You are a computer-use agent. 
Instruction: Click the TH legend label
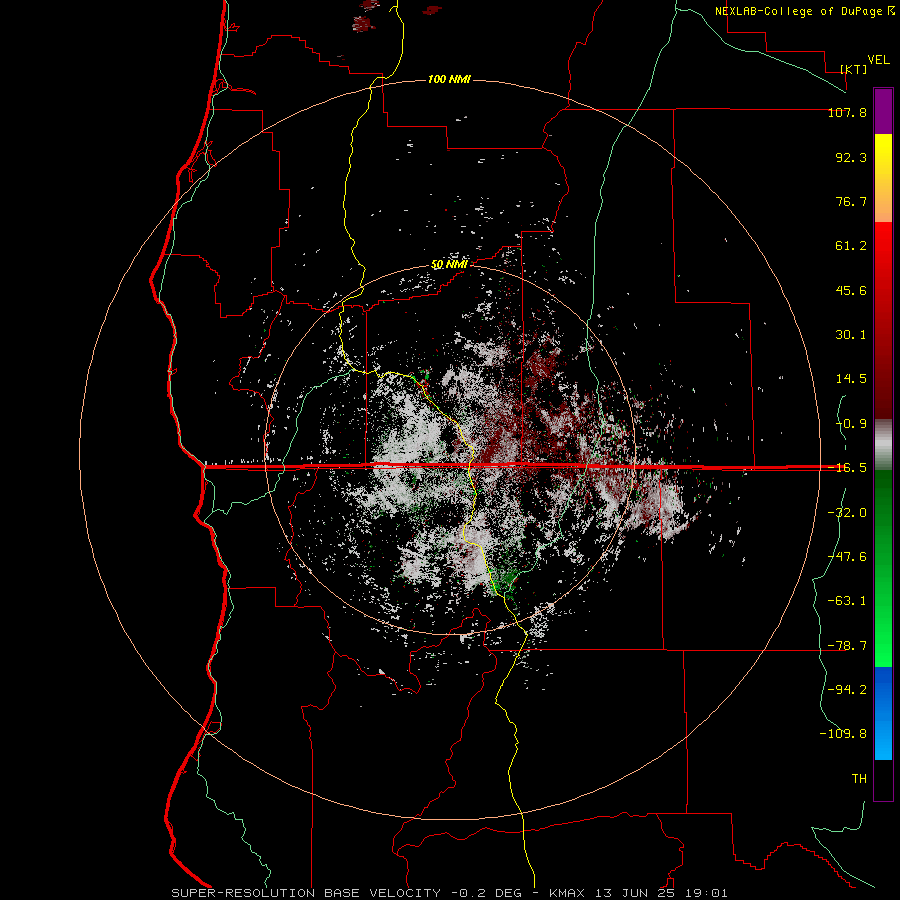point(859,779)
